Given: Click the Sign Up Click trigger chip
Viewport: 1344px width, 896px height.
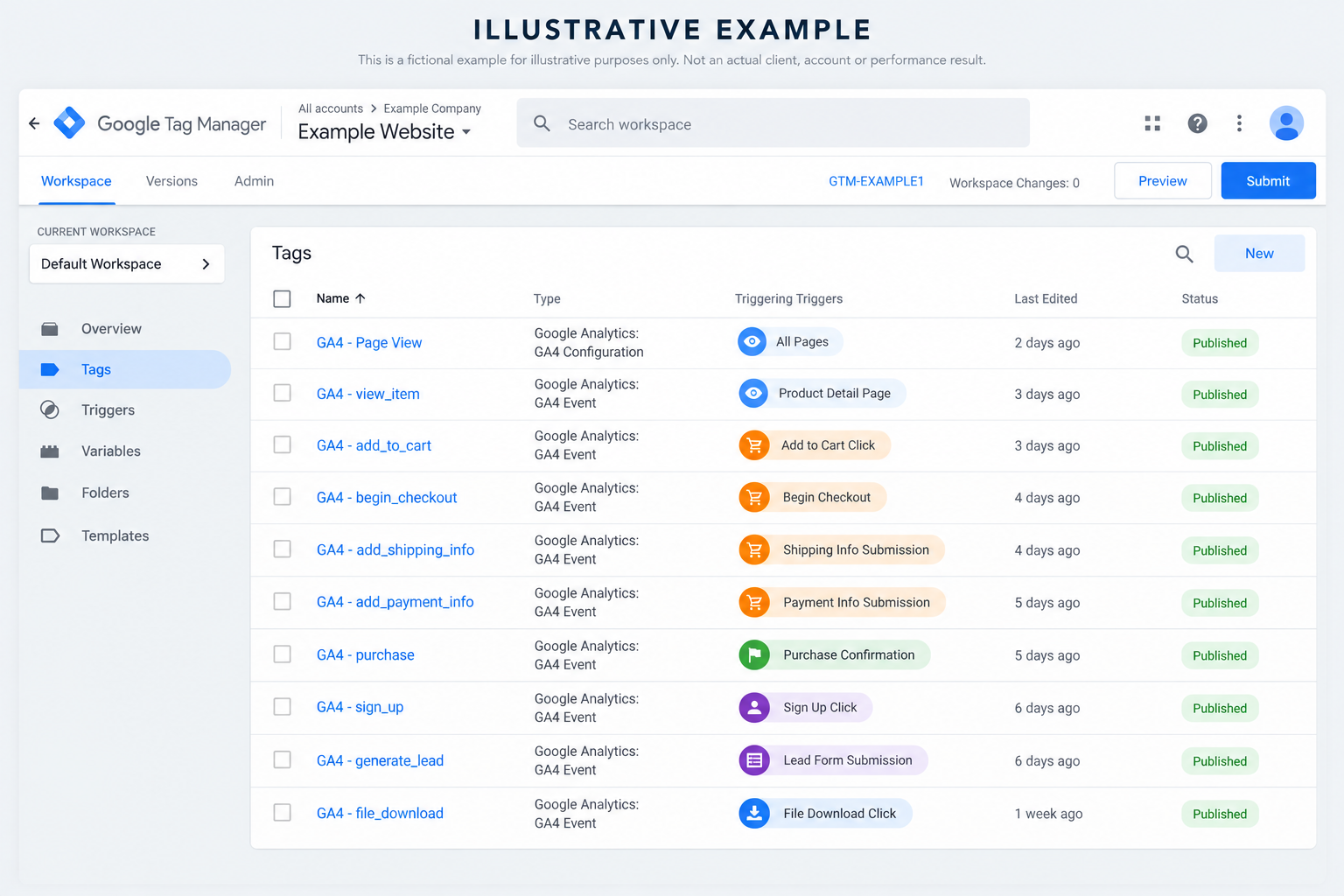Looking at the screenshot, I should coord(806,707).
